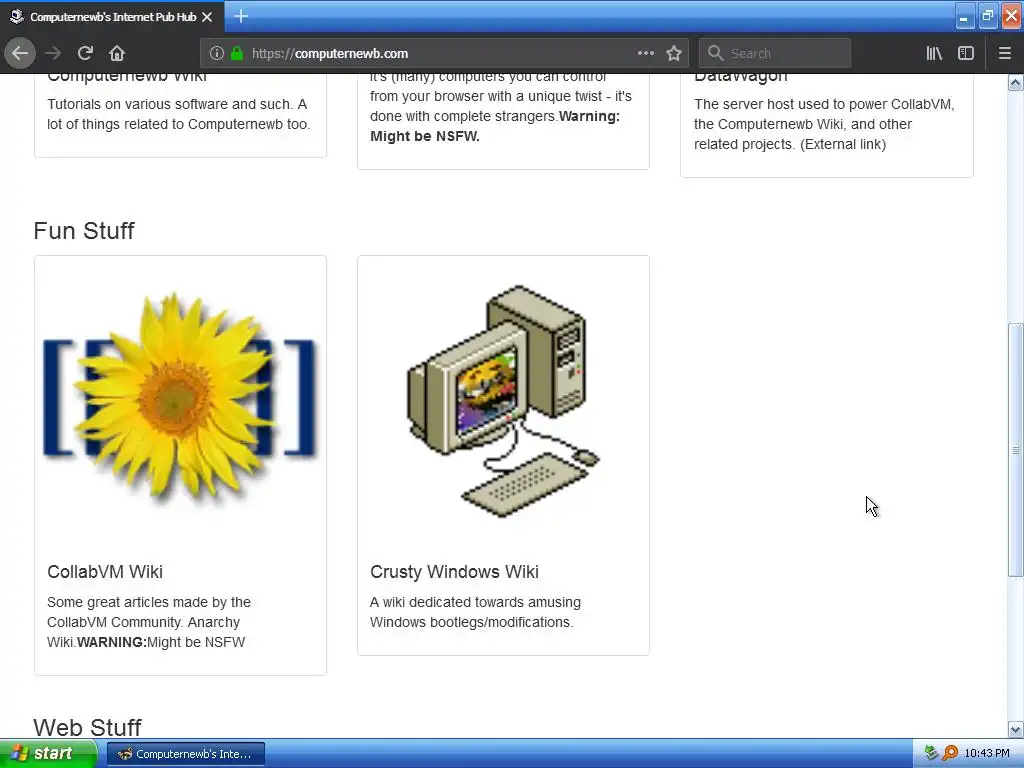Image resolution: width=1024 pixels, height=768 pixels.
Task: Go to the browser home page icon
Action: click(x=117, y=54)
